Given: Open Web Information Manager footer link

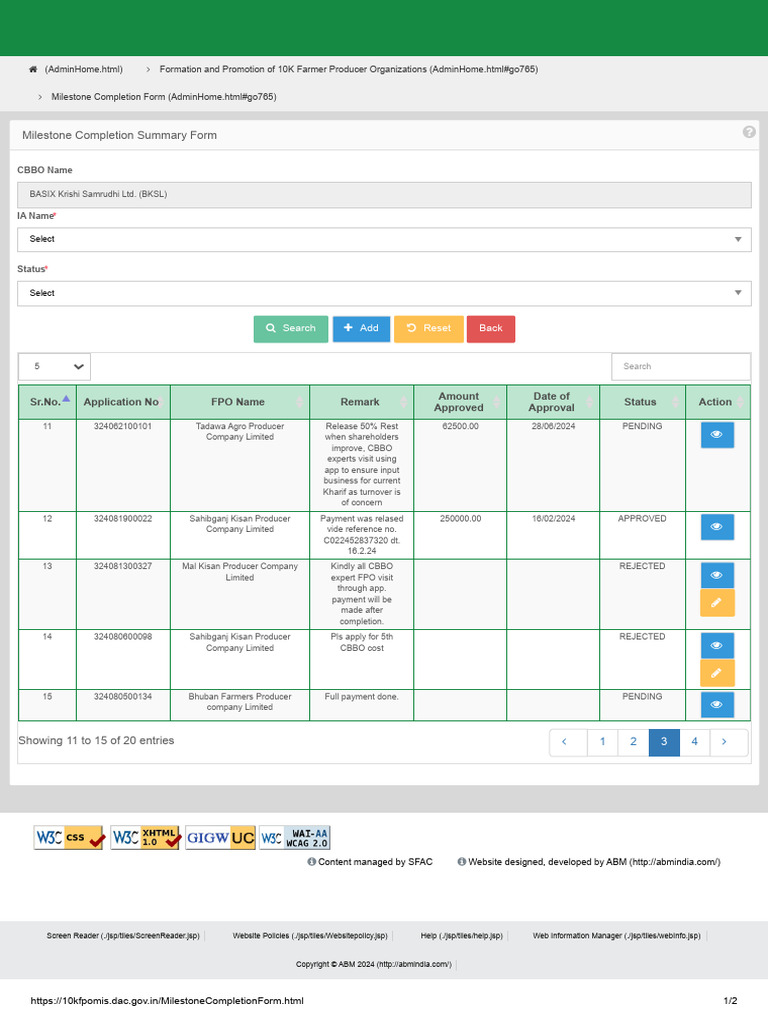Looking at the screenshot, I should coord(616,936).
